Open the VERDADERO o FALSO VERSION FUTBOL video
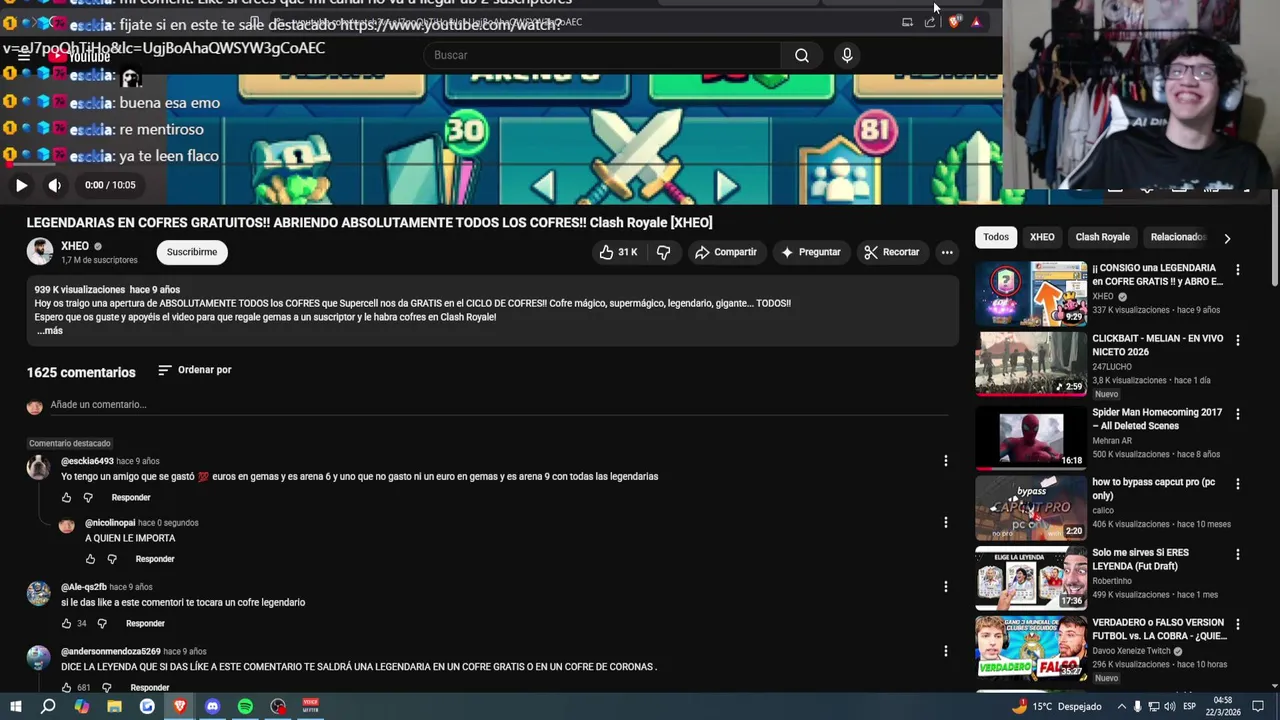Screen dimensions: 1280x720 1031,647
